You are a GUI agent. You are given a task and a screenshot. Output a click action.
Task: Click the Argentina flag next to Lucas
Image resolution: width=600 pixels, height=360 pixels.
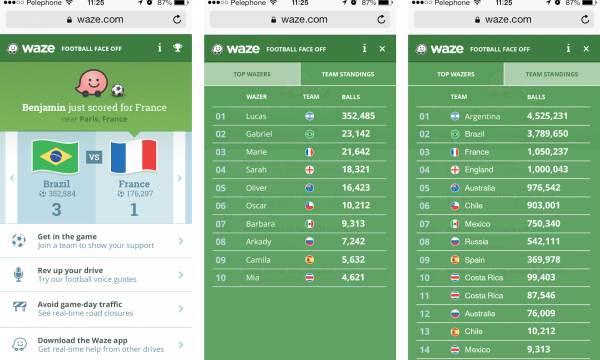click(x=310, y=116)
